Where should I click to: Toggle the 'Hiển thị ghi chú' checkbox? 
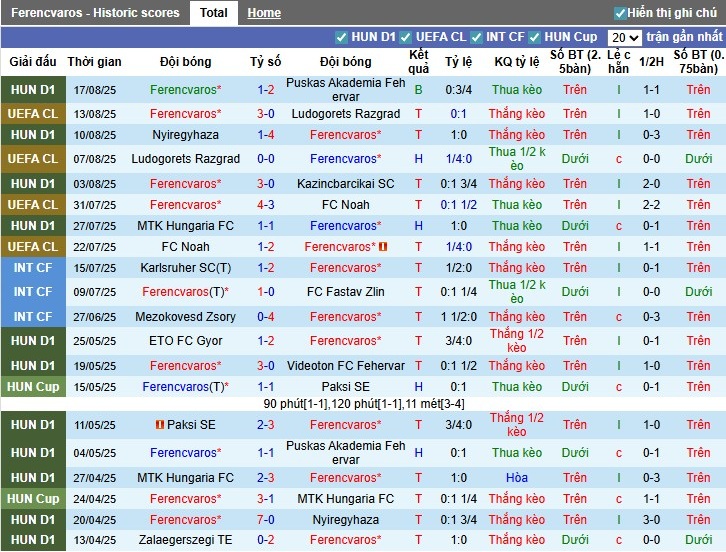tap(620, 13)
